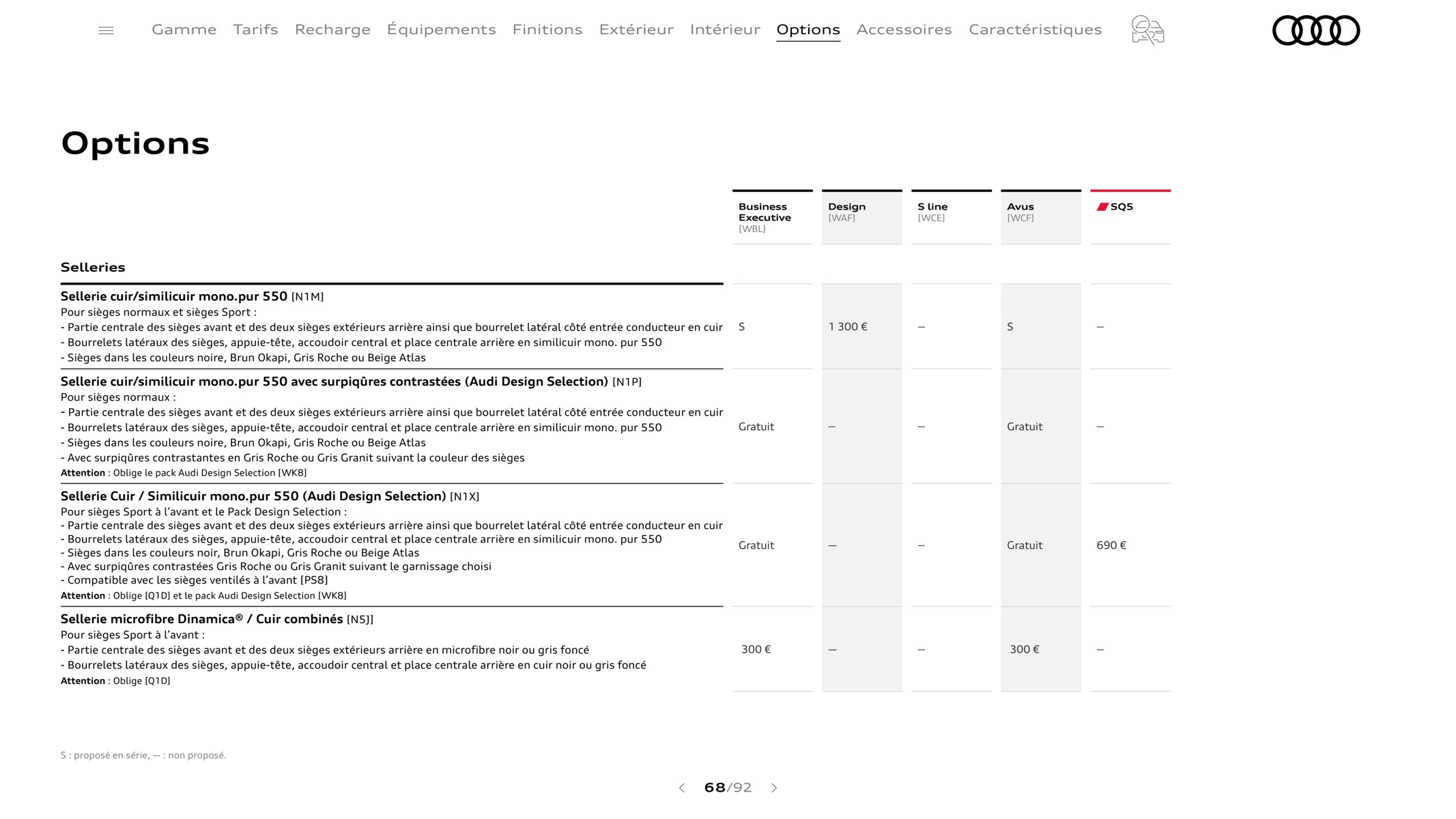Open the Gamme section
1456x819 pixels.
pyautogui.click(x=184, y=29)
